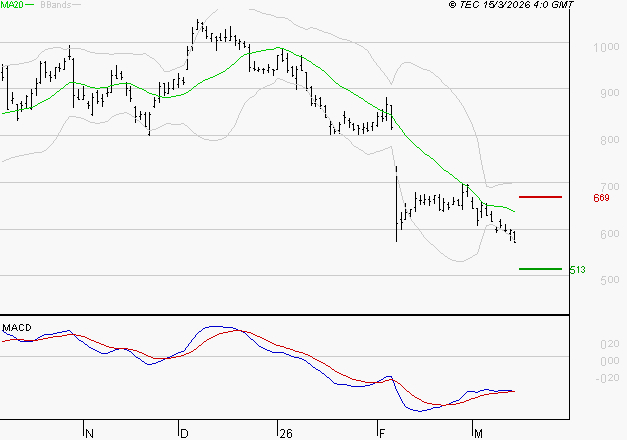Click the 500 price axis label
Image resolution: width=627 pixels, height=440 pixels.
(610, 280)
